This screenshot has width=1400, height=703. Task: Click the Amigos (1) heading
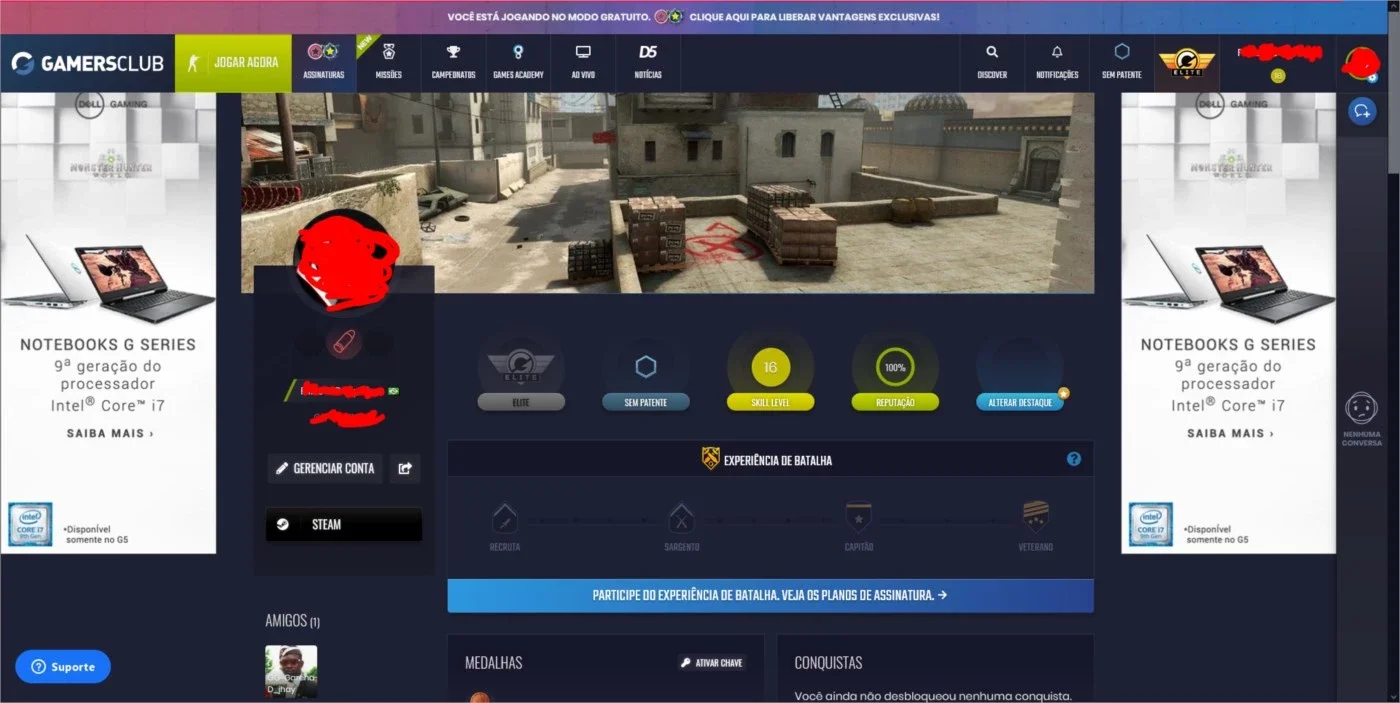pos(292,621)
